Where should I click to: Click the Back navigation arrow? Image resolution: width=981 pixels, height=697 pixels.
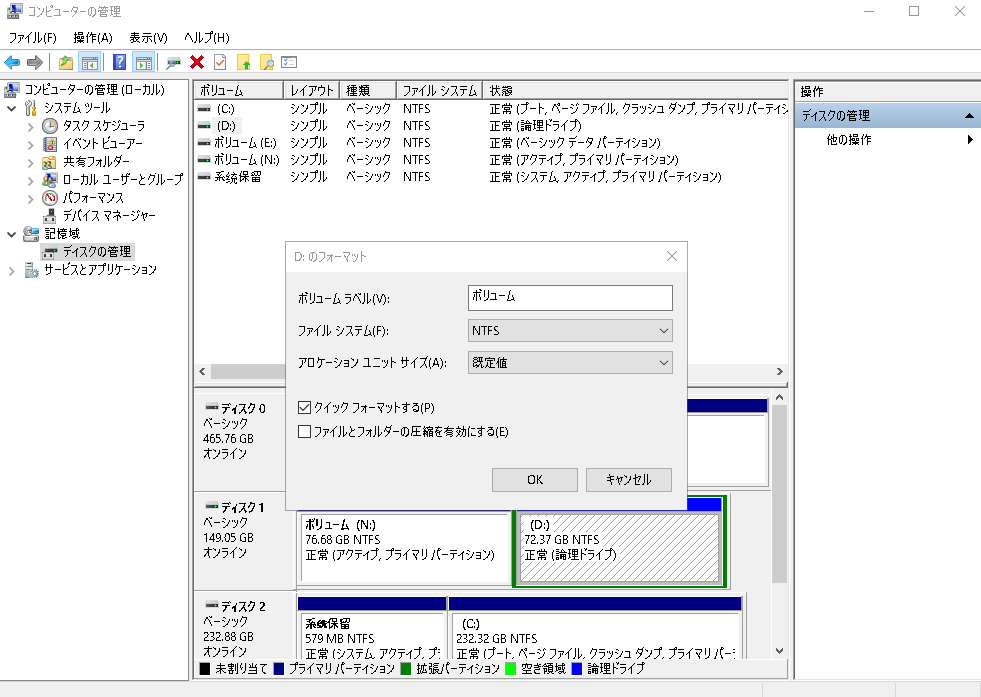pyautogui.click(x=12, y=61)
